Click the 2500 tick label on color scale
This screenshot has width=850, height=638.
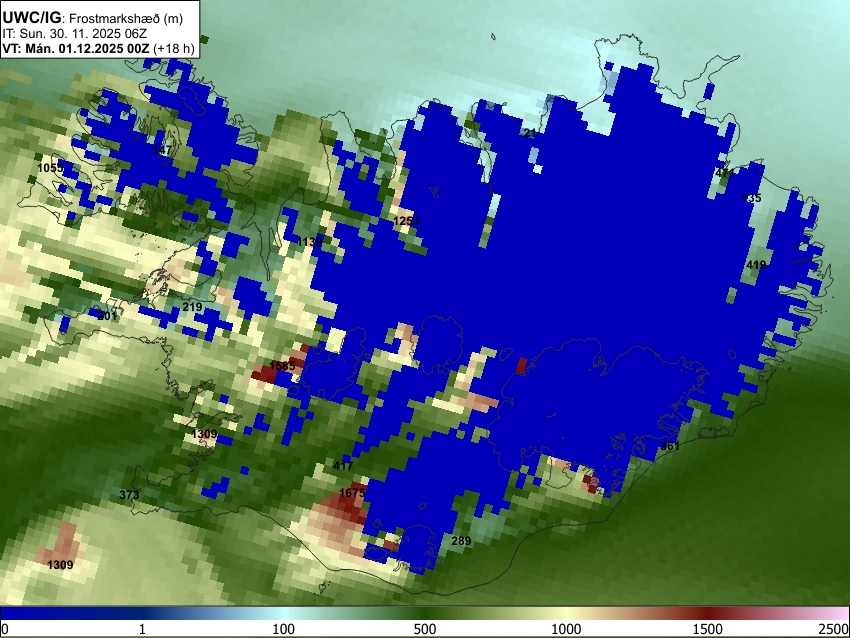pyautogui.click(x=834, y=629)
